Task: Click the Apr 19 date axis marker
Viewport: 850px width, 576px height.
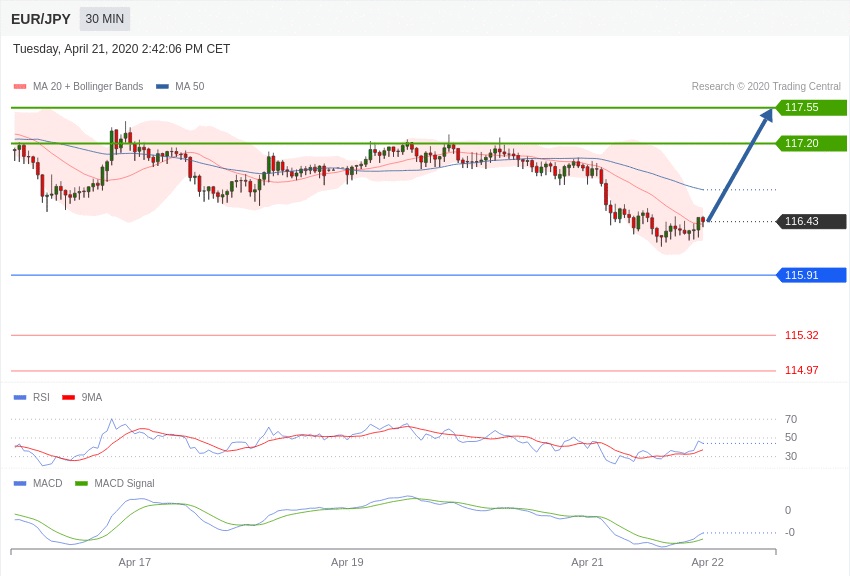Action: click(347, 562)
